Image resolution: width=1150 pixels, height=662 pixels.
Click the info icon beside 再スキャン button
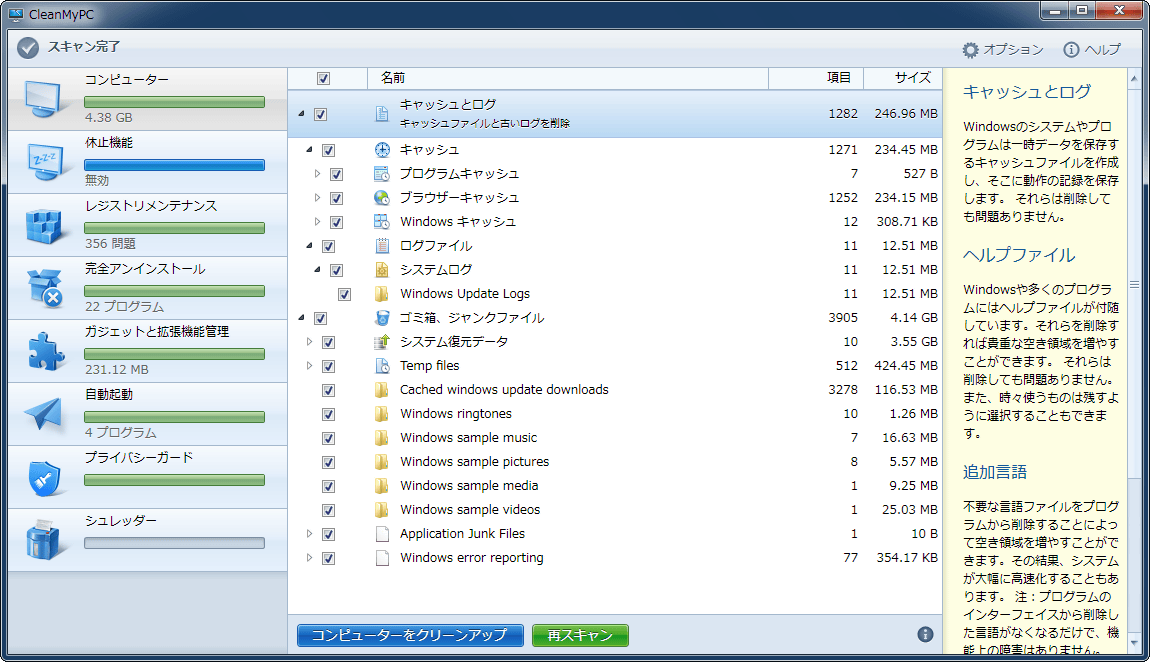(925, 634)
